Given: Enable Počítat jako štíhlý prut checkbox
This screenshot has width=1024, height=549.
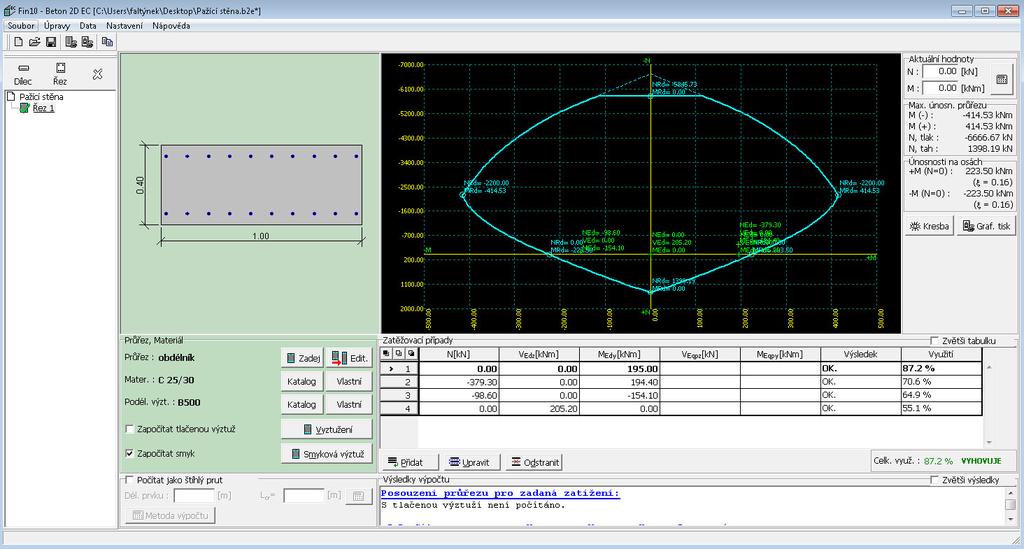Looking at the screenshot, I should point(129,480).
